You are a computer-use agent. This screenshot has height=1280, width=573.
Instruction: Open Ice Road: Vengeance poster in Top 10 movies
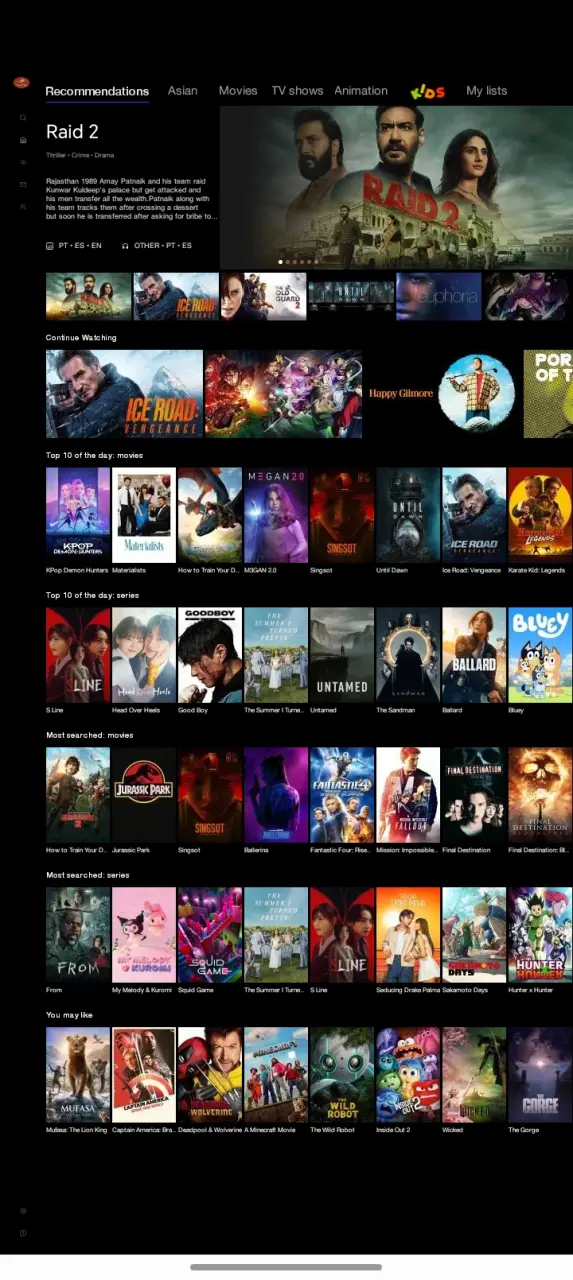click(x=474, y=515)
